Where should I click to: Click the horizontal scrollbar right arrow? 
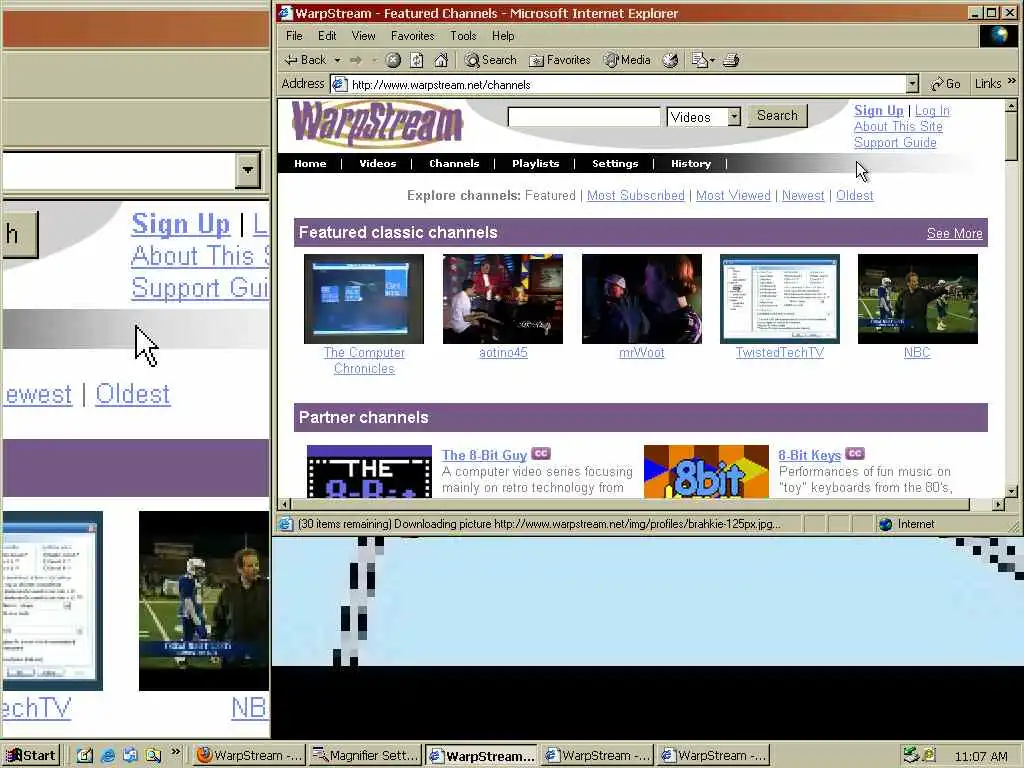pos(998,504)
